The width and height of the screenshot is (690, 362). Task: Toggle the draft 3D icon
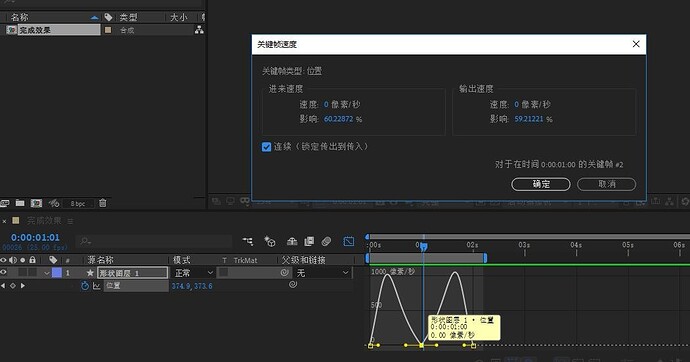269,241
